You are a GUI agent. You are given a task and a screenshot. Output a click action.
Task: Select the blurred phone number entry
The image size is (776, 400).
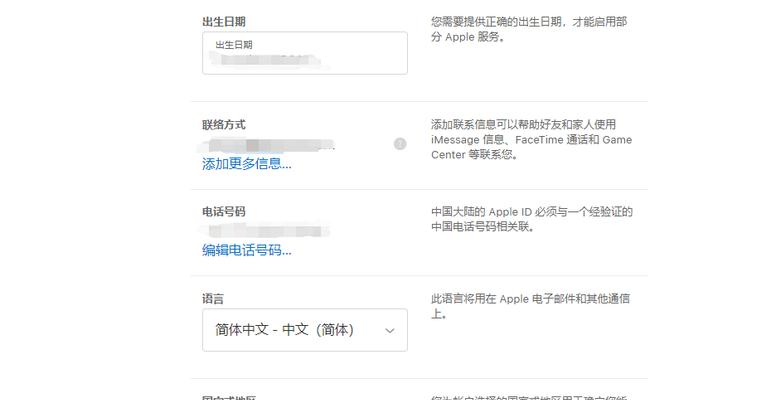(265, 231)
